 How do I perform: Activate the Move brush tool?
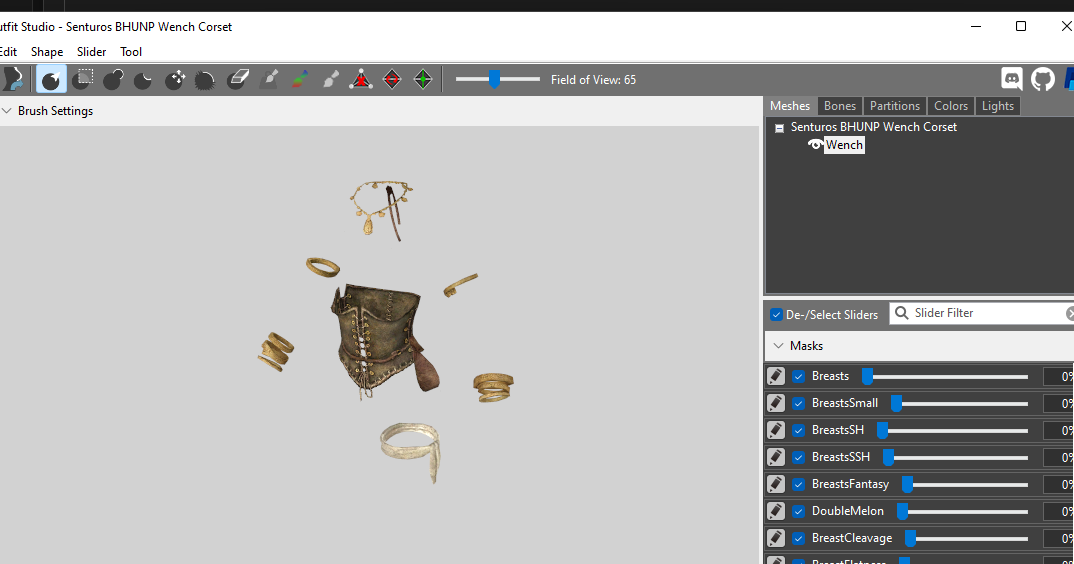pyautogui.click(x=175, y=80)
